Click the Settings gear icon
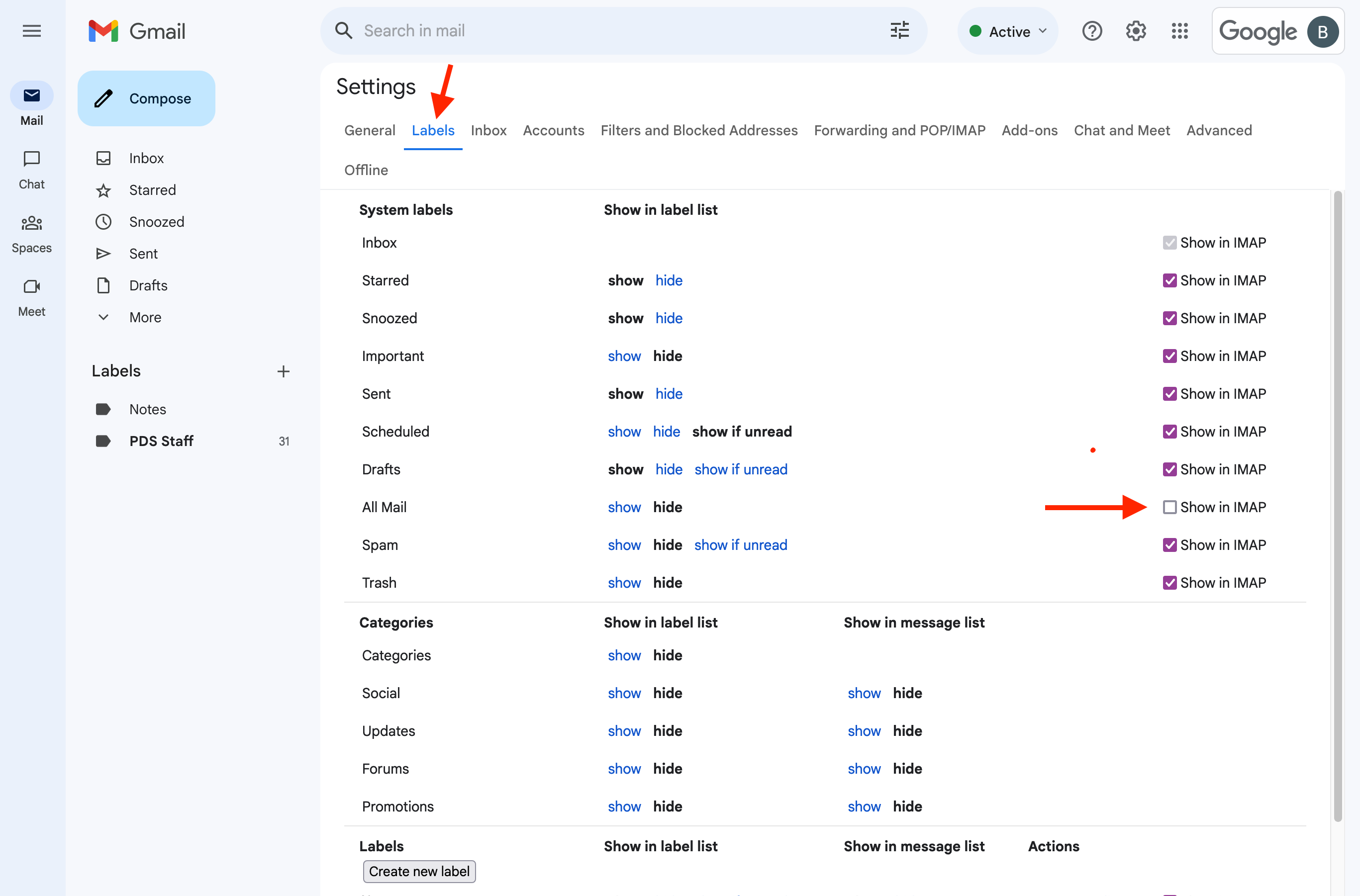Viewport: 1360px width, 896px height. point(1135,31)
